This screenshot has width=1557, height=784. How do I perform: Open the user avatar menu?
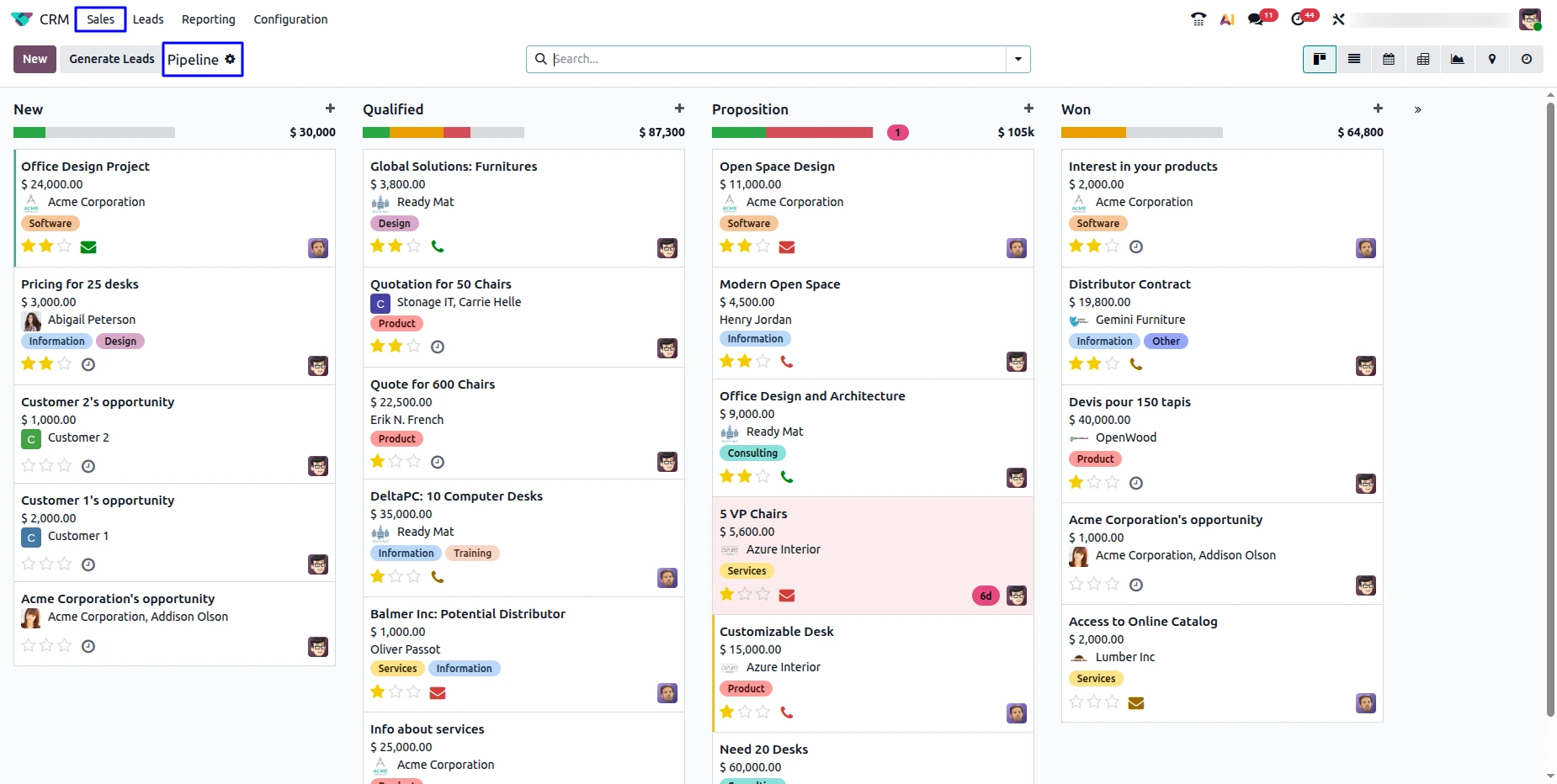click(1530, 19)
